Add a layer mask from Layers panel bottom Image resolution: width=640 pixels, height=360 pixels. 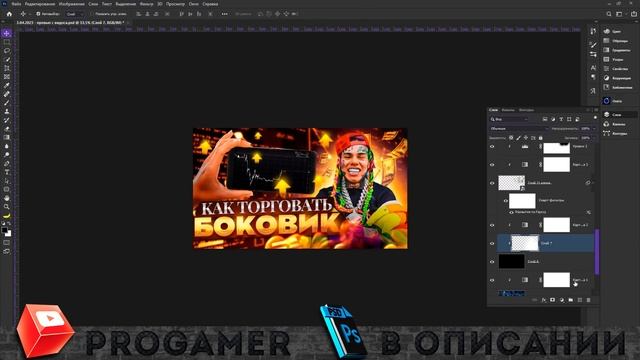tap(552, 300)
